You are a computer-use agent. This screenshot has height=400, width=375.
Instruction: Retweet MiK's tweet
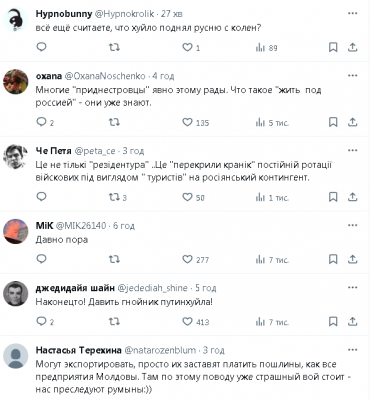click(114, 259)
